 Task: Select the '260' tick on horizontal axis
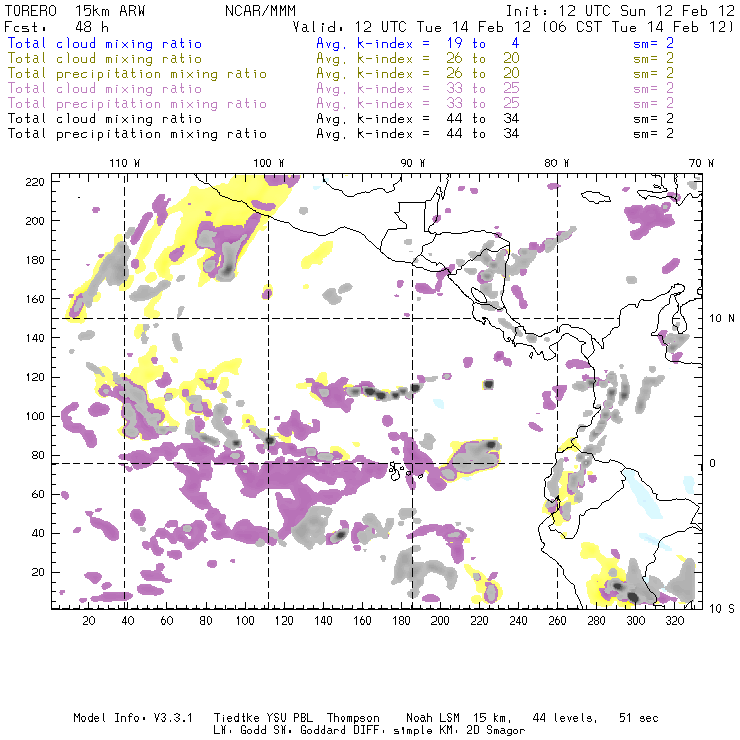pos(557,621)
